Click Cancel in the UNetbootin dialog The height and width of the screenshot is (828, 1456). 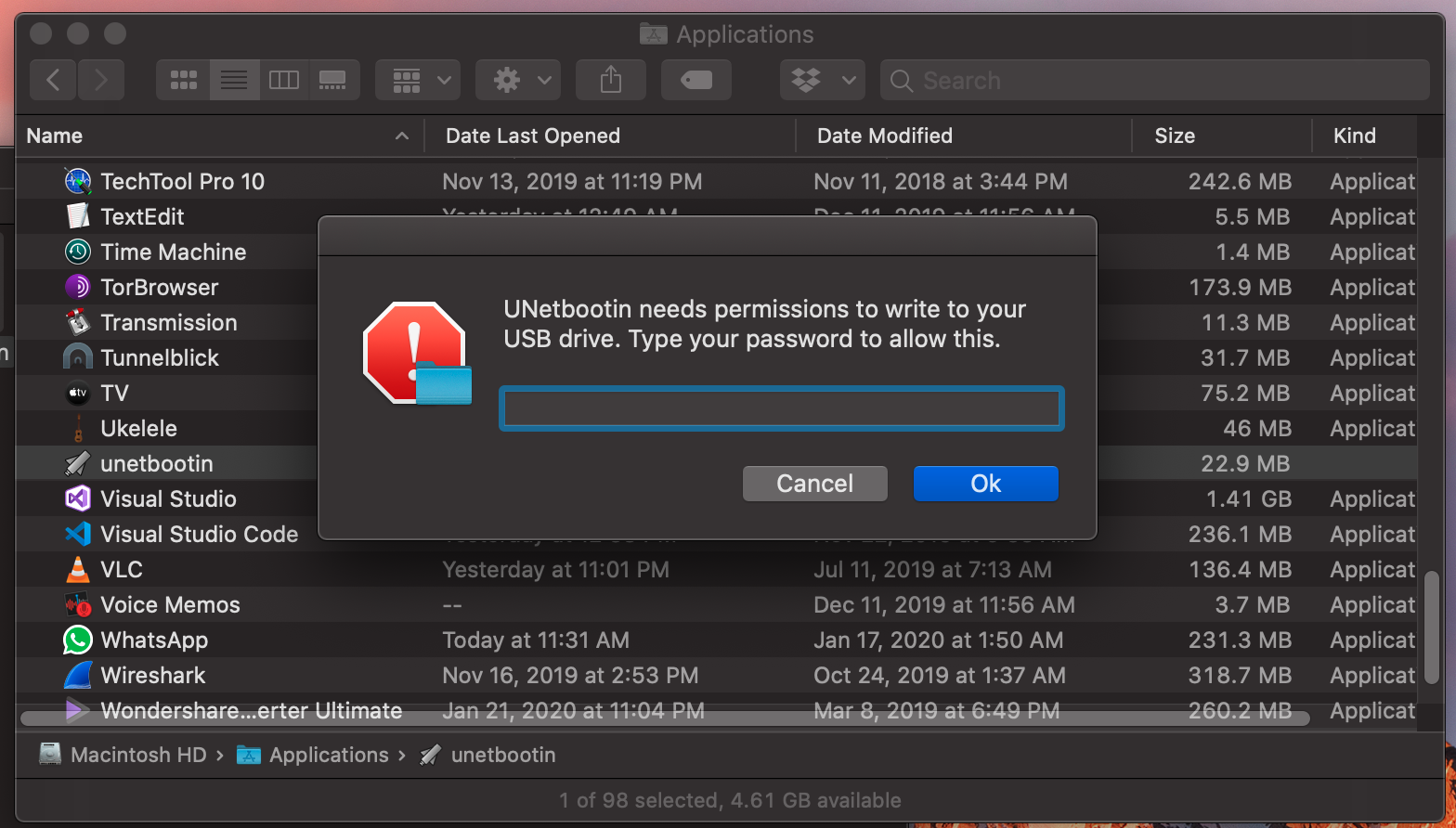(815, 484)
